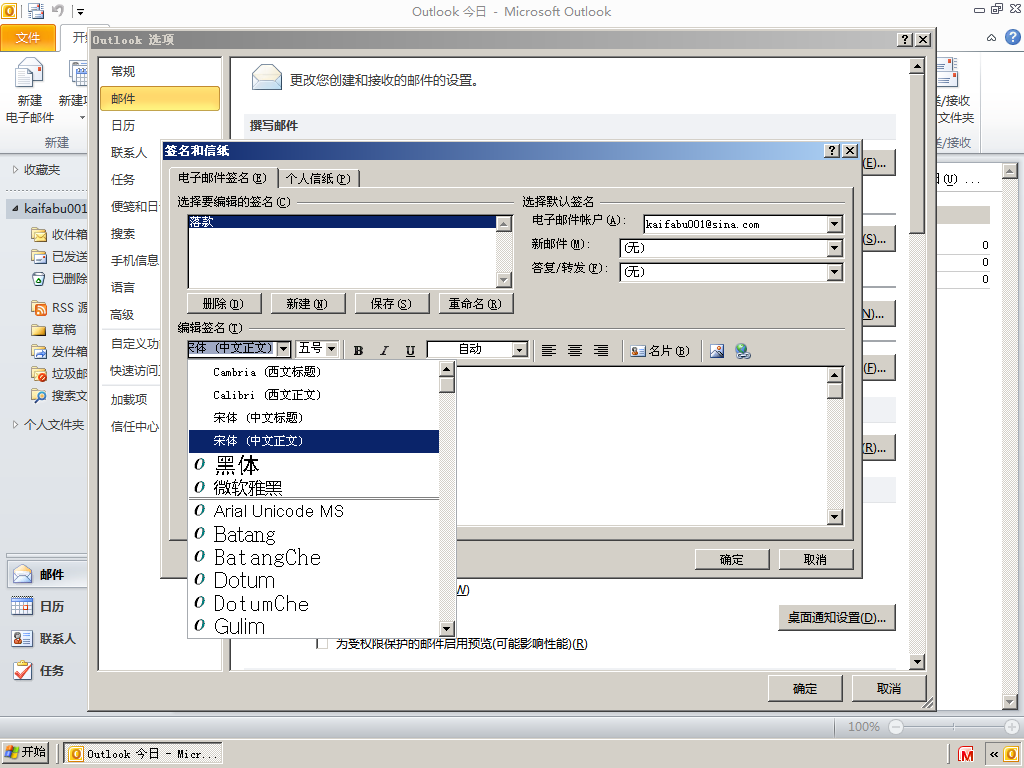
Task: Switch to 联系人 navigation module
Action: pos(46,638)
